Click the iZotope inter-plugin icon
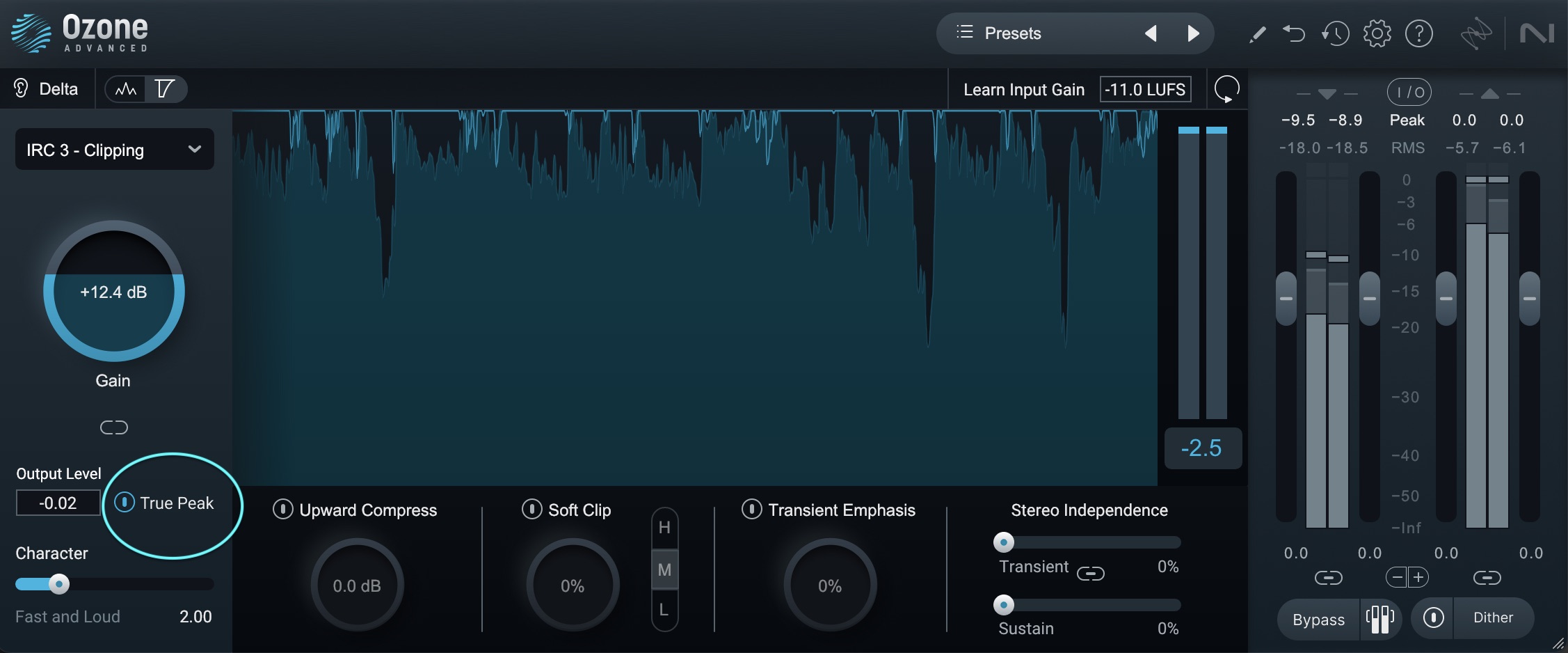This screenshot has width=1568, height=653. tap(1475, 33)
